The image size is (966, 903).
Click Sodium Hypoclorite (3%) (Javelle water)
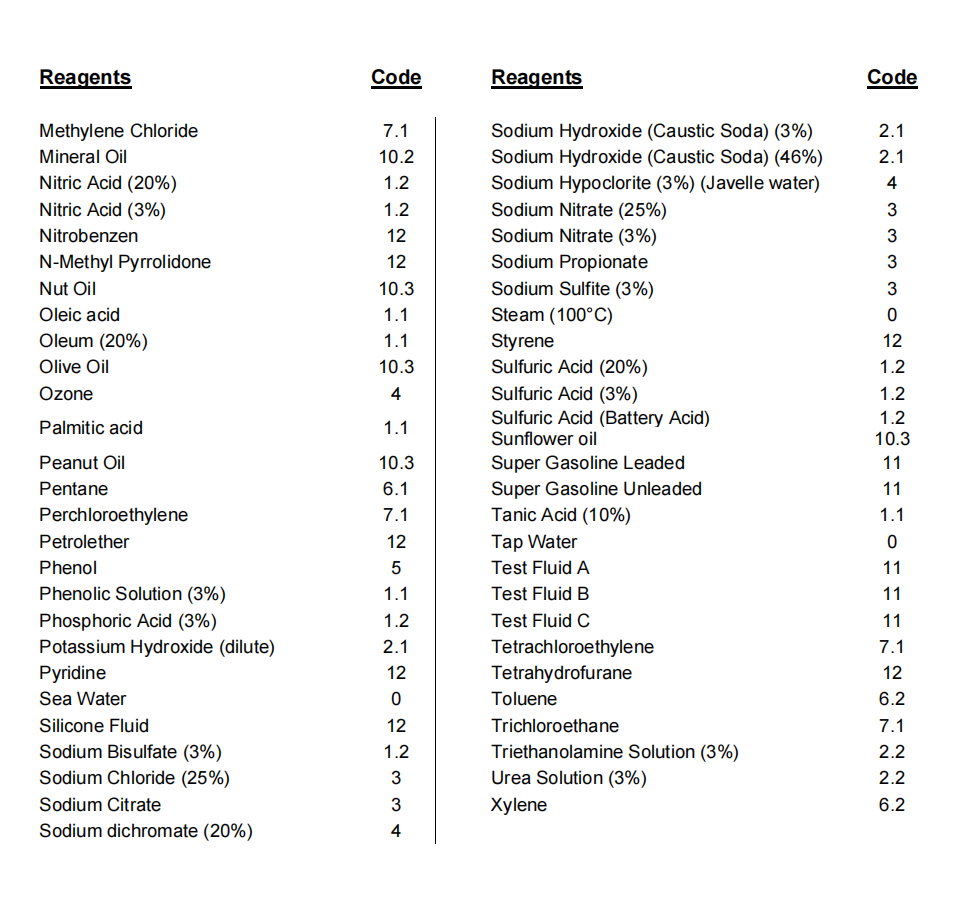[x=655, y=184]
